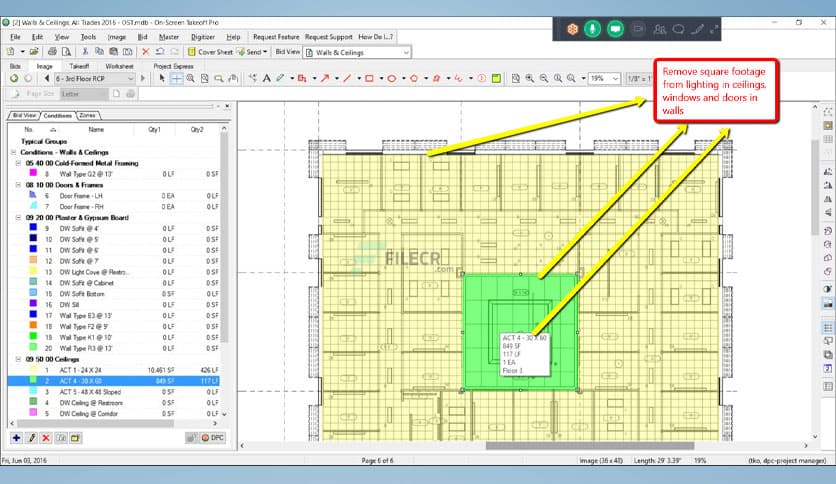Toggle the camera button in meeting bar
836x484 pixels.
[x=637, y=29]
